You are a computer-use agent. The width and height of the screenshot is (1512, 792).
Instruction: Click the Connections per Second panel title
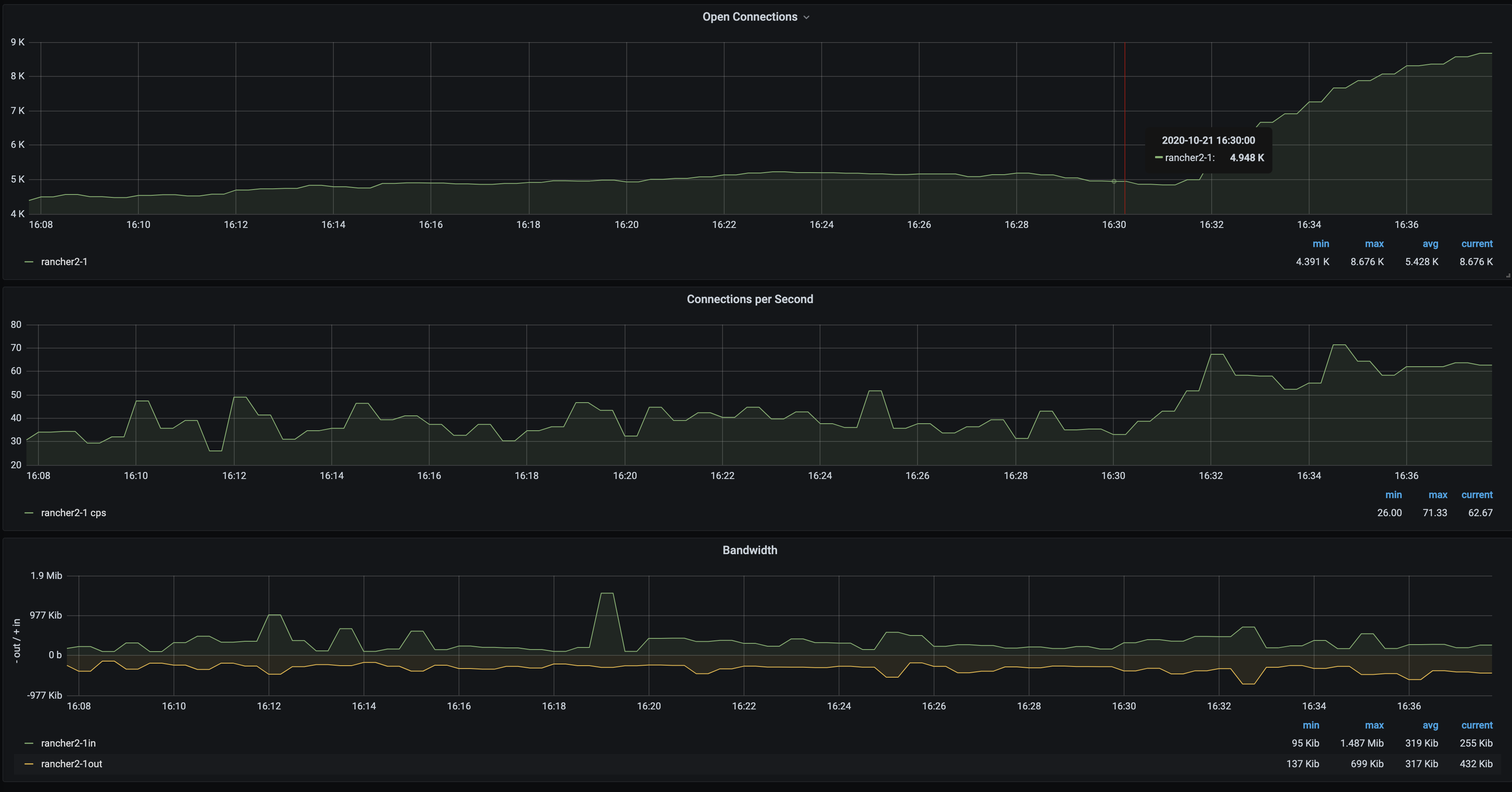[x=749, y=299]
